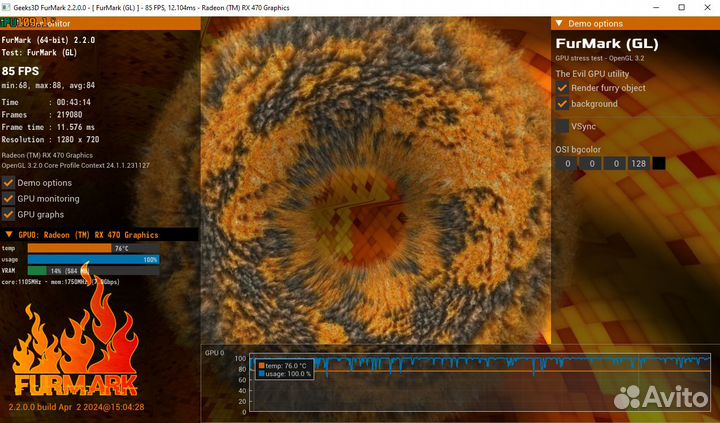The image size is (720, 423).
Task: Click the min max avg FPS line
Action: [48, 85]
